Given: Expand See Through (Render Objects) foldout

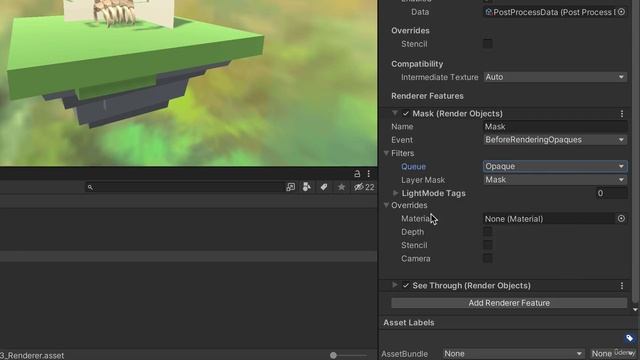Looking at the screenshot, I should click(395, 285).
